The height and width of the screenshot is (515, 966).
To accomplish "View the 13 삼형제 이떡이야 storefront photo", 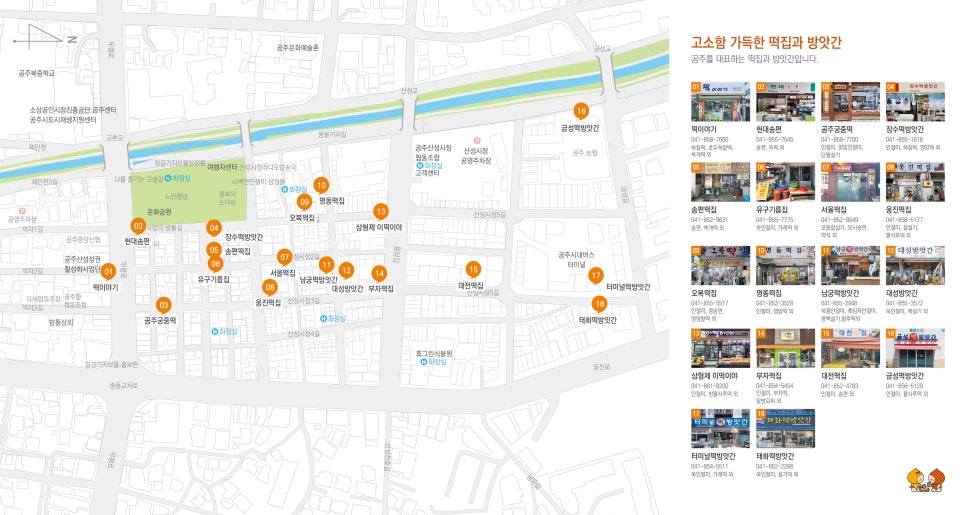I will (x=720, y=348).
